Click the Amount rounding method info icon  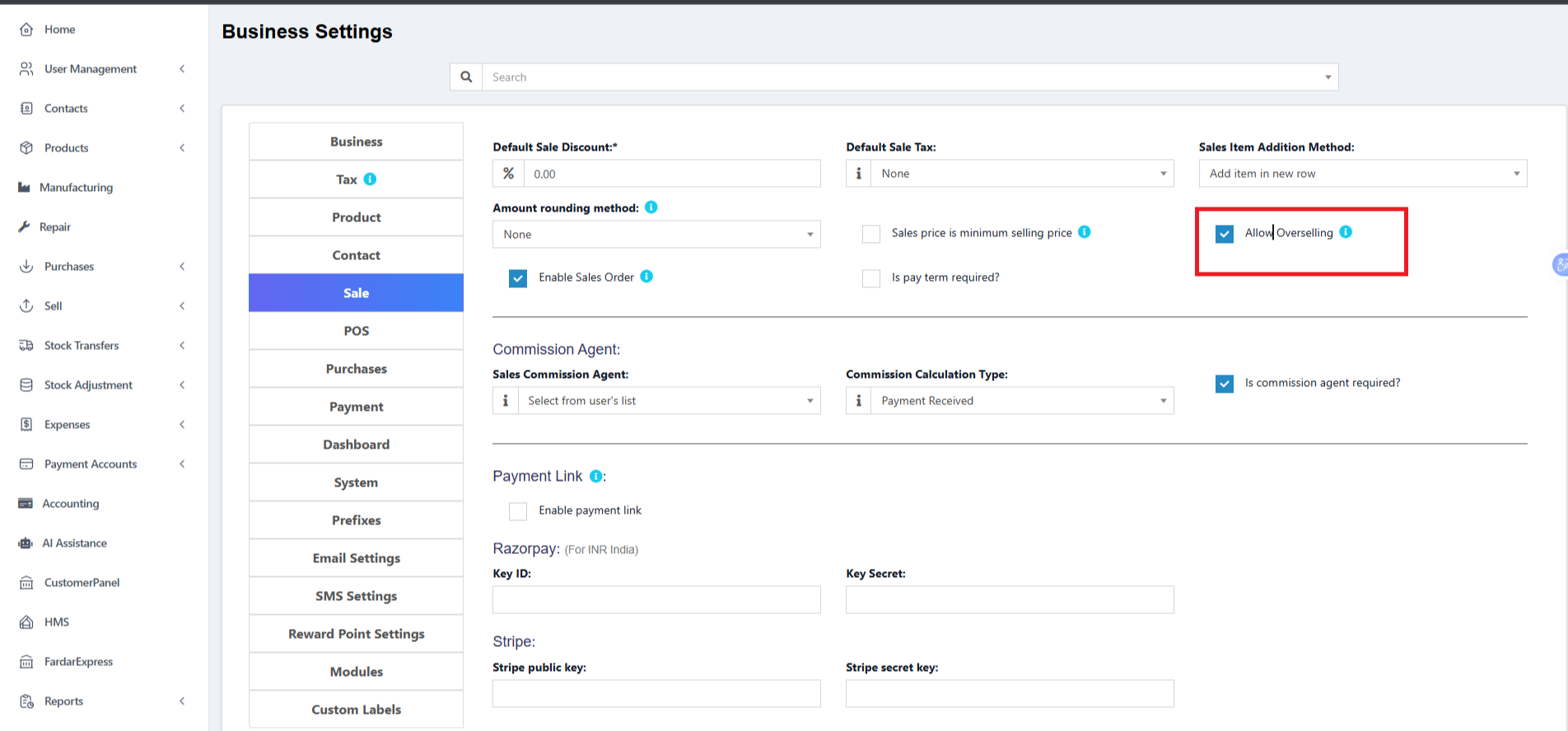[x=651, y=207]
